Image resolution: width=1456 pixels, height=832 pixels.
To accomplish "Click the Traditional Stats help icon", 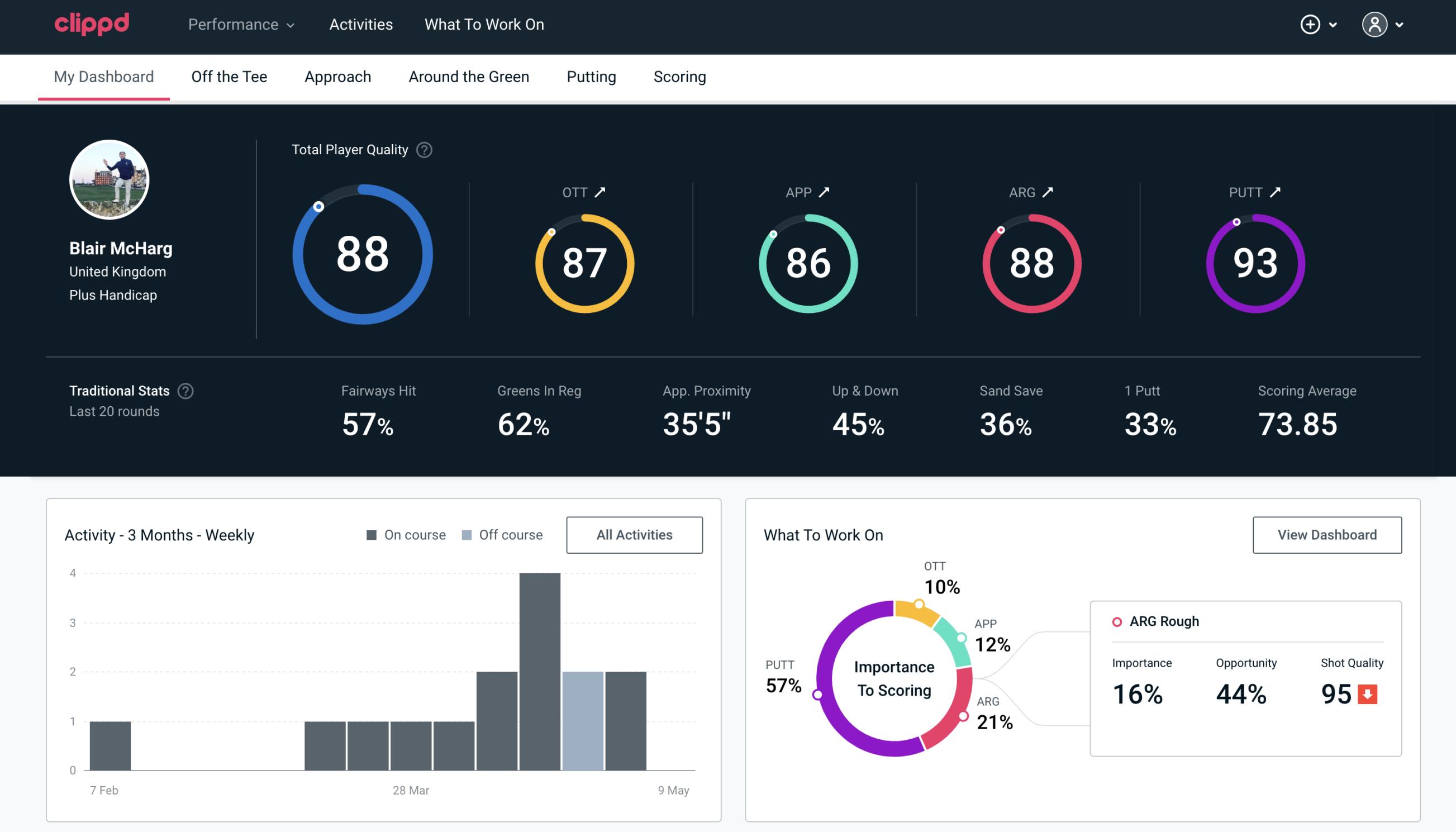I will tap(185, 391).
